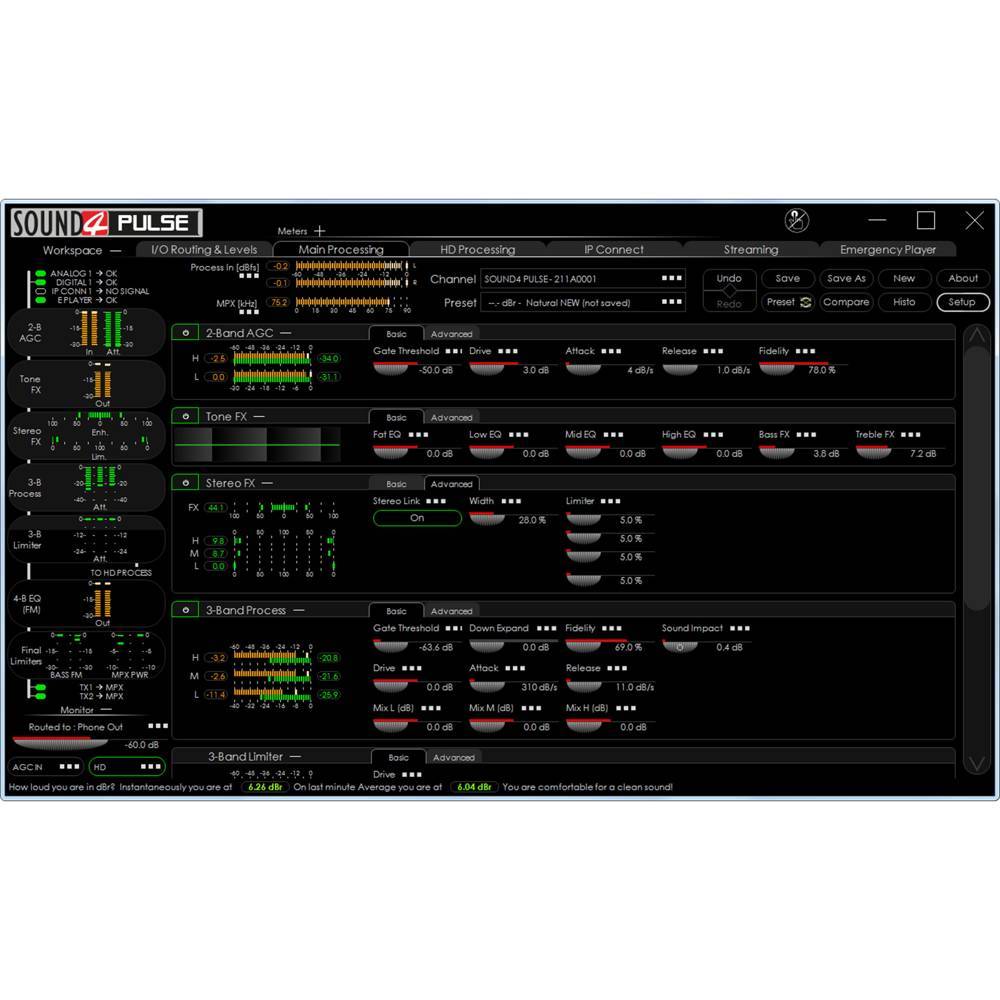The height and width of the screenshot is (1000, 1000).
Task: Click the New preset button
Action: 904,279
